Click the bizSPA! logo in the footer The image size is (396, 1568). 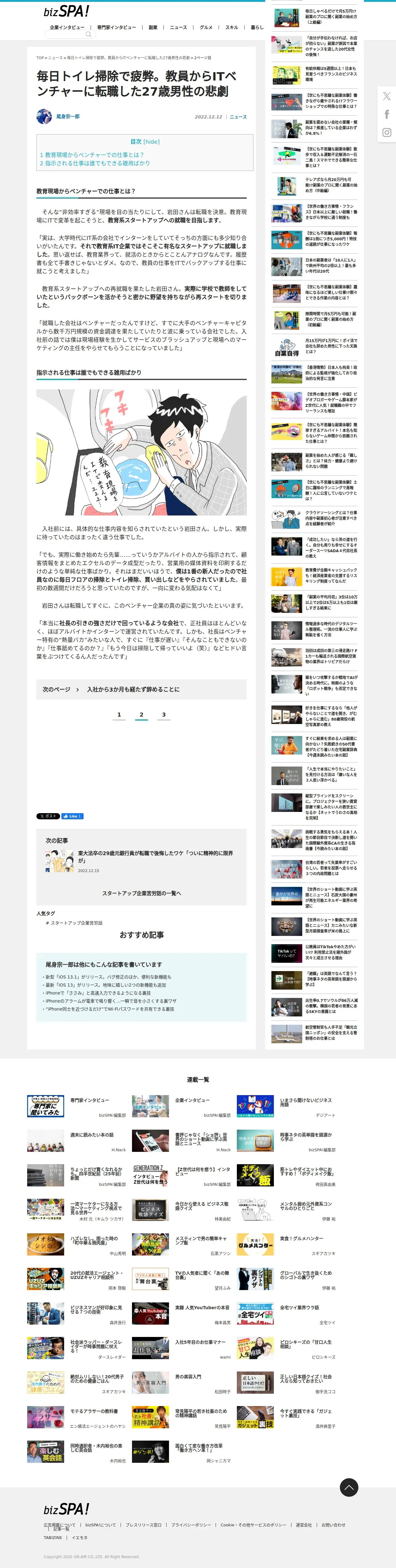click(x=66, y=1509)
